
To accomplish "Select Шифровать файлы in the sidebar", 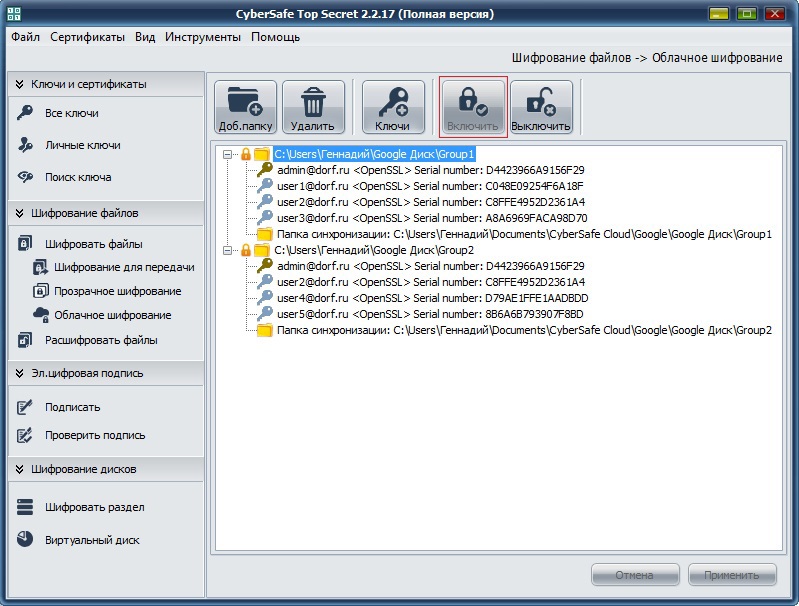I will click(94, 244).
